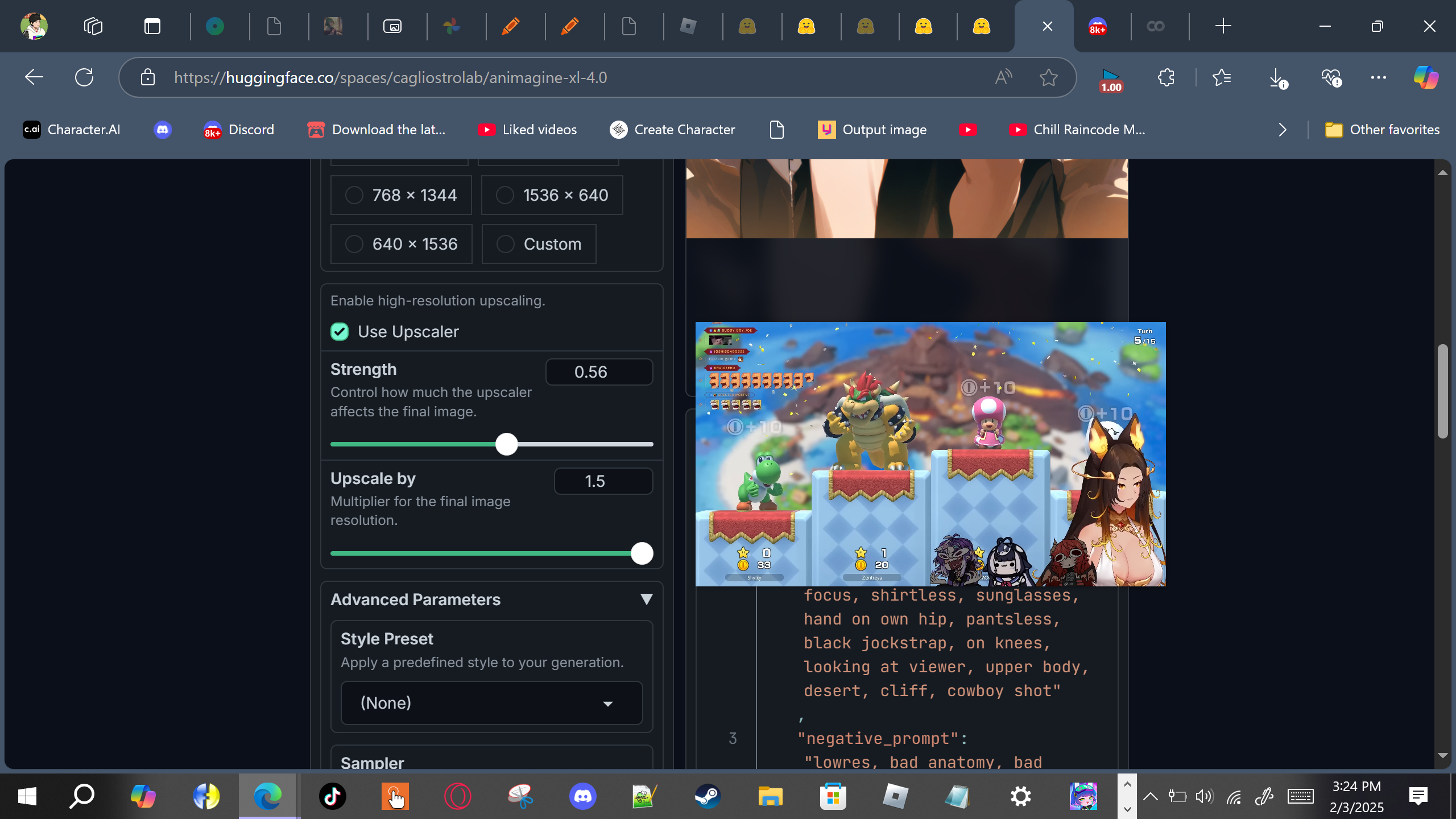The width and height of the screenshot is (1456, 819).
Task: Select the Custom resolution option
Action: 539,244
